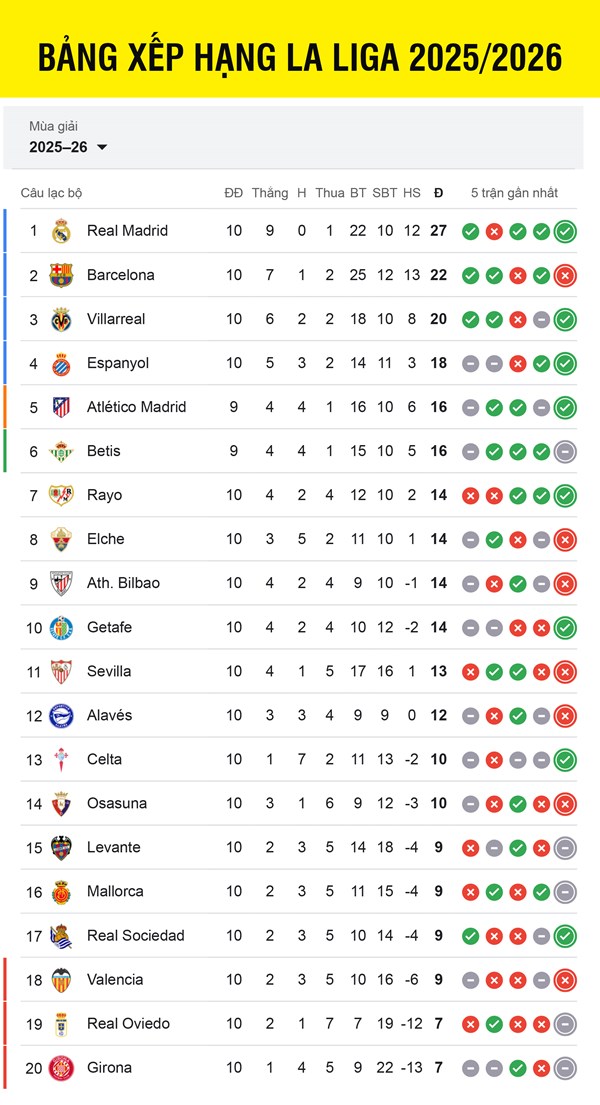This screenshot has width=600, height=1105.
Task: Click the Atlético Madrid club crest
Action: coord(61,407)
